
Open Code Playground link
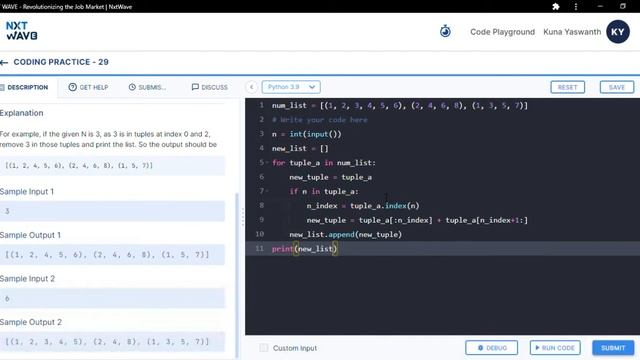pos(502,32)
